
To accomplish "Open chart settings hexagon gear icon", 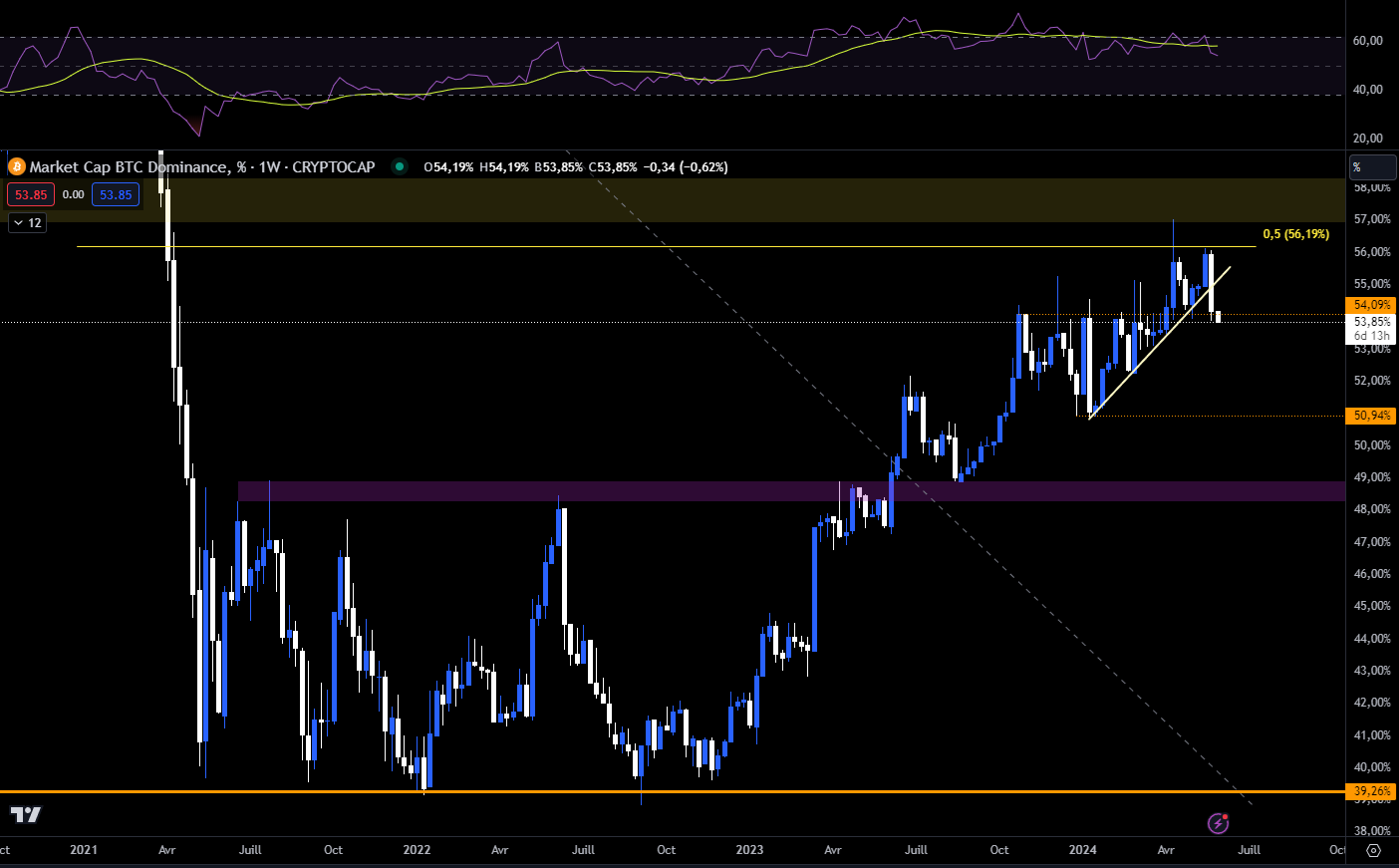I will (x=1373, y=850).
